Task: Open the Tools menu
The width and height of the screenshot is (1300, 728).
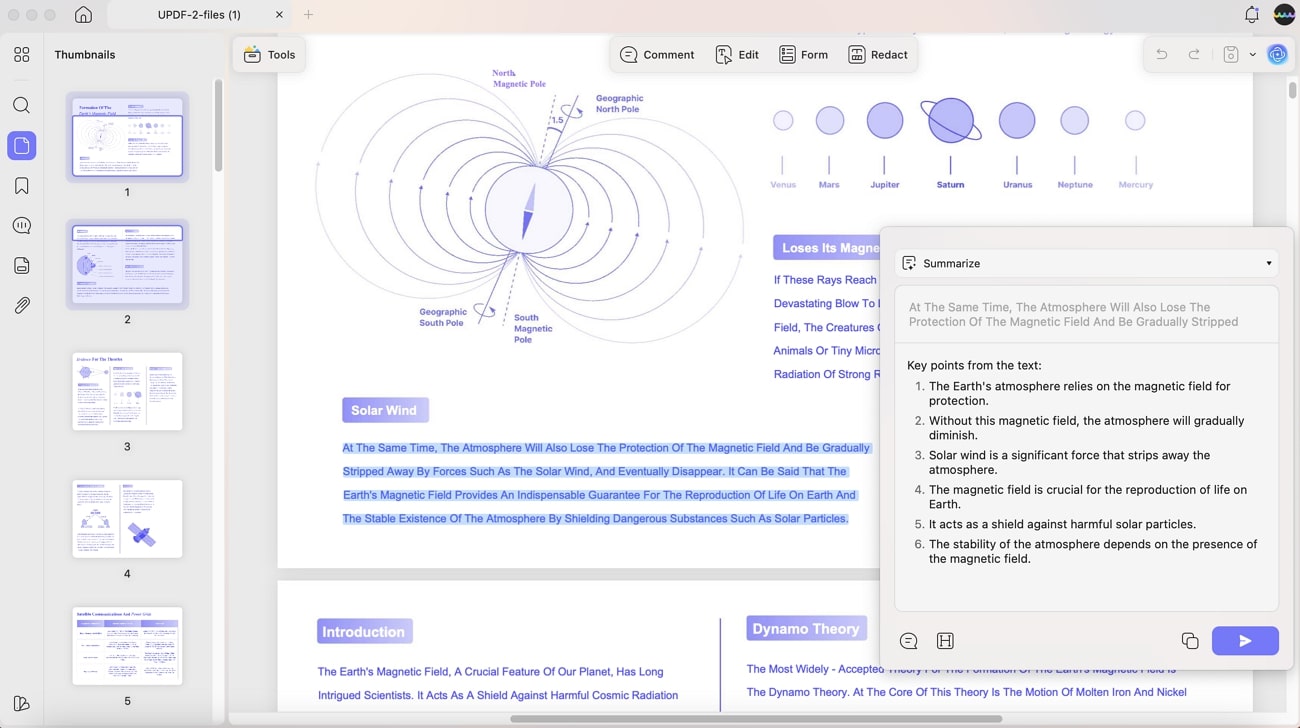Action: pyautogui.click(x=269, y=55)
